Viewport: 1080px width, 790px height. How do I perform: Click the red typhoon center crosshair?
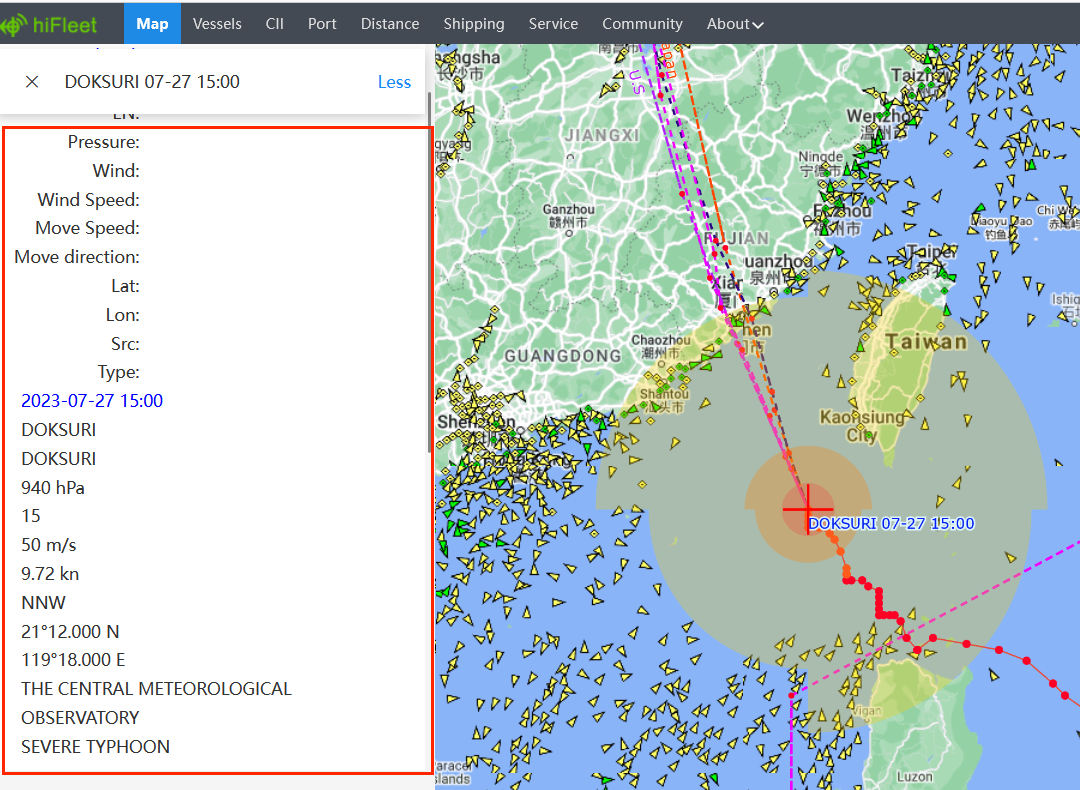(807, 509)
